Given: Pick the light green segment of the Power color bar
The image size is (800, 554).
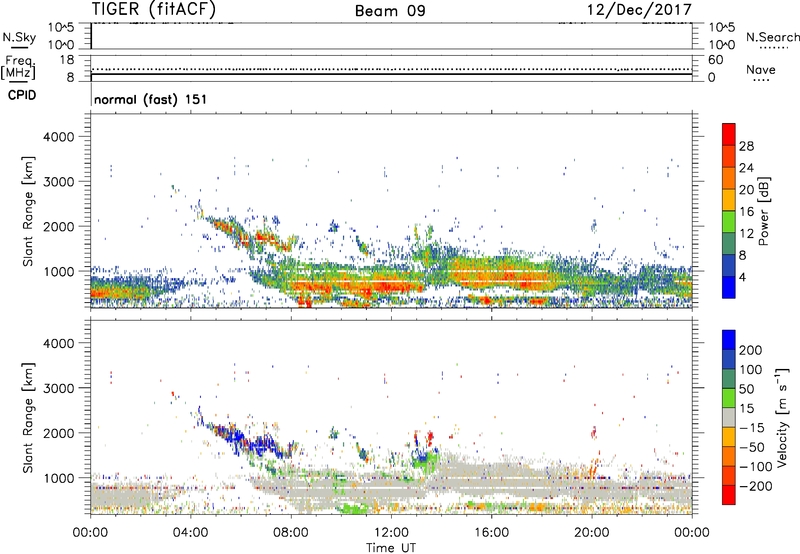Looking at the screenshot, I should [729, 222].
